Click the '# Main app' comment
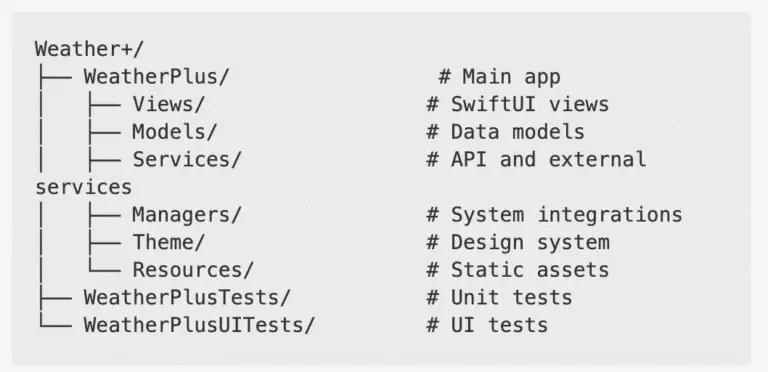The width and height of the screenshot is (768, 372). [500, 77]
